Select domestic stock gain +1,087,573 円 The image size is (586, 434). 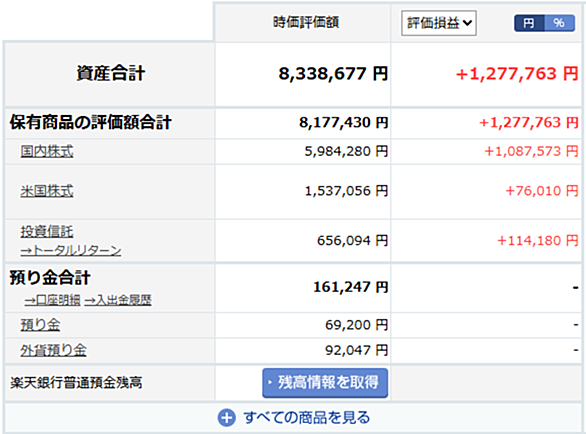(531, 151)
